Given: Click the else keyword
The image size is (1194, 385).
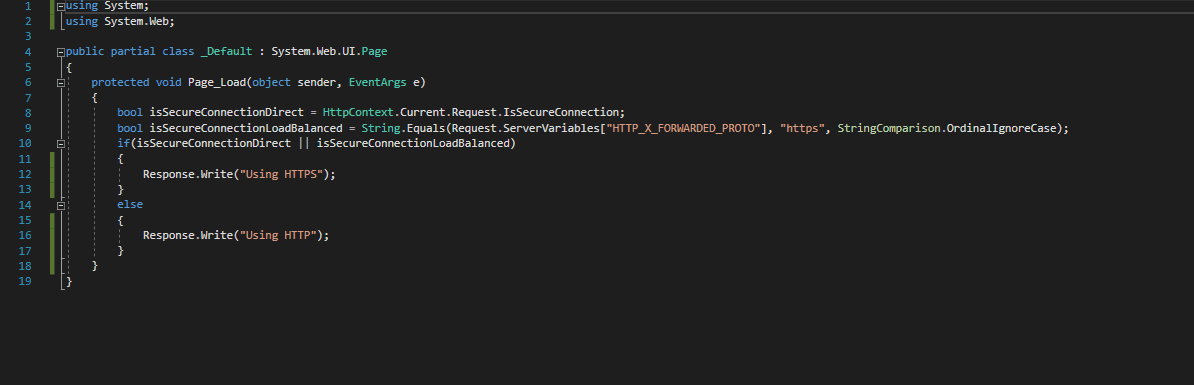Looking at the screenshot, I should tap(130, 204).
